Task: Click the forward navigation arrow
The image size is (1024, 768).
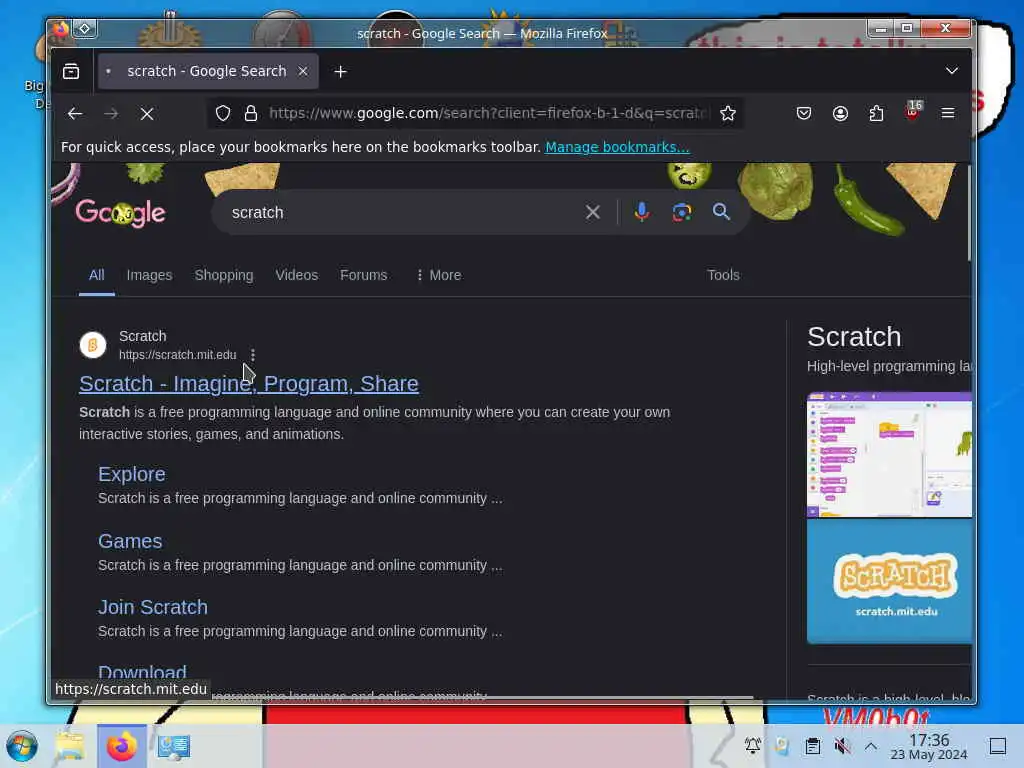Action: (111, 114)
